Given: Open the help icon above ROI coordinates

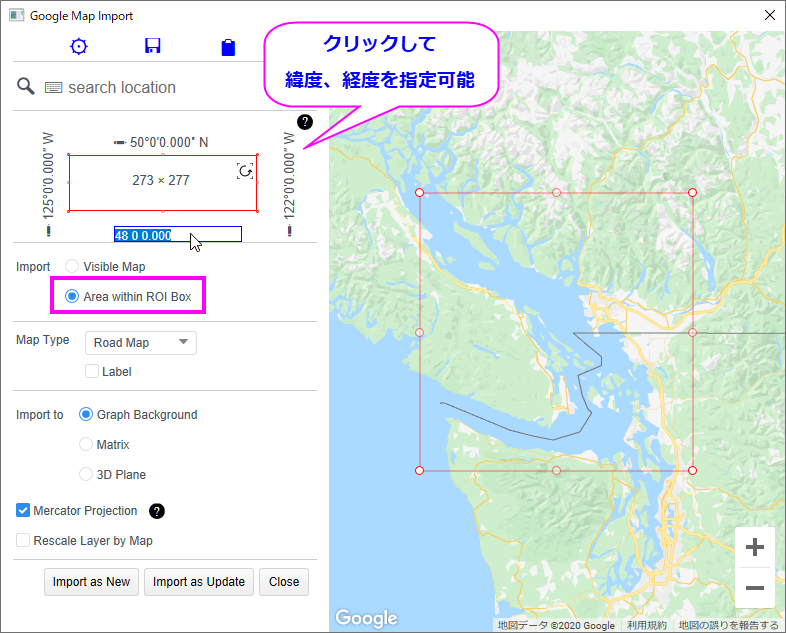Looking at the screenshot, I should [x=305, y=122].
